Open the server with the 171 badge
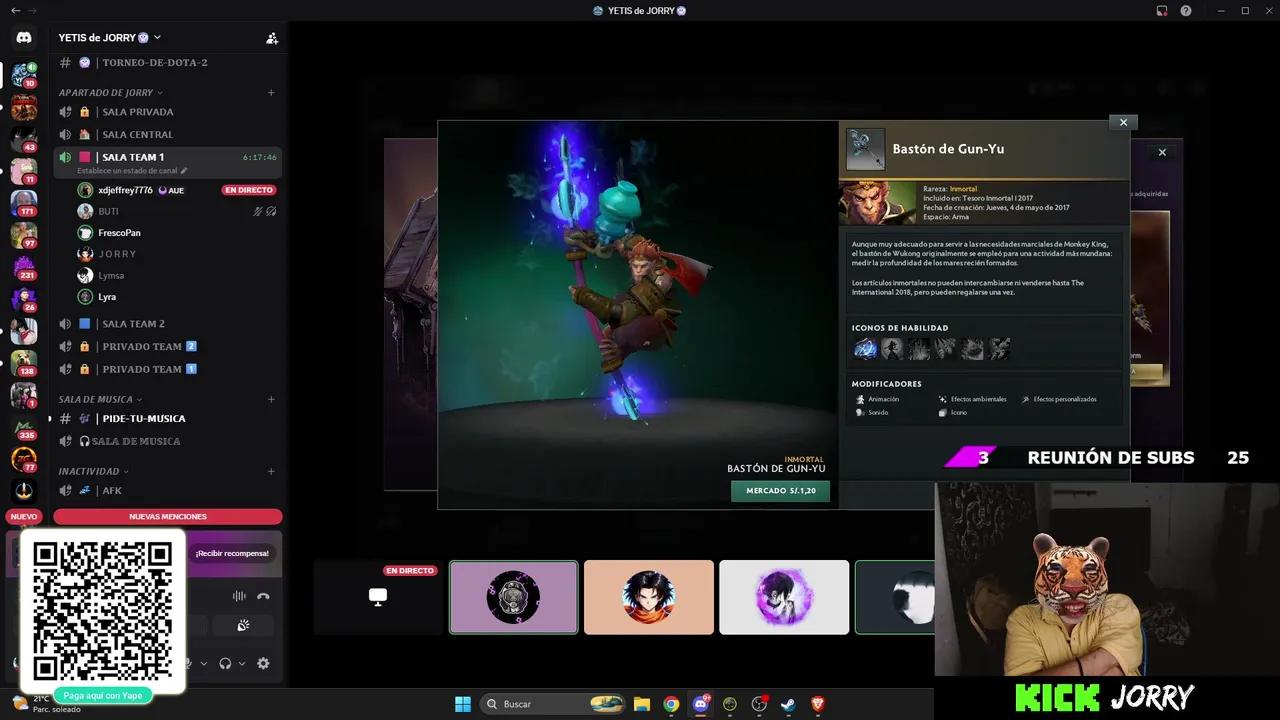Viewport: 1280px width, 720px height. [x=24, y=202]
